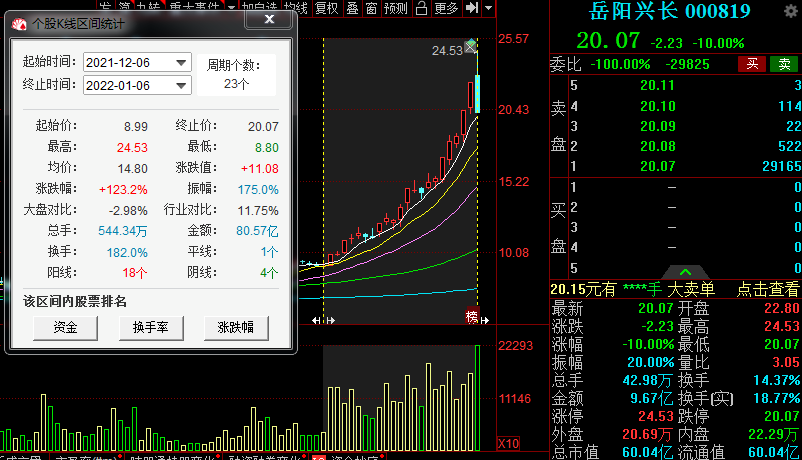Click the 量比 value 3.05
The image size is (802, 460).
[786, 362]
